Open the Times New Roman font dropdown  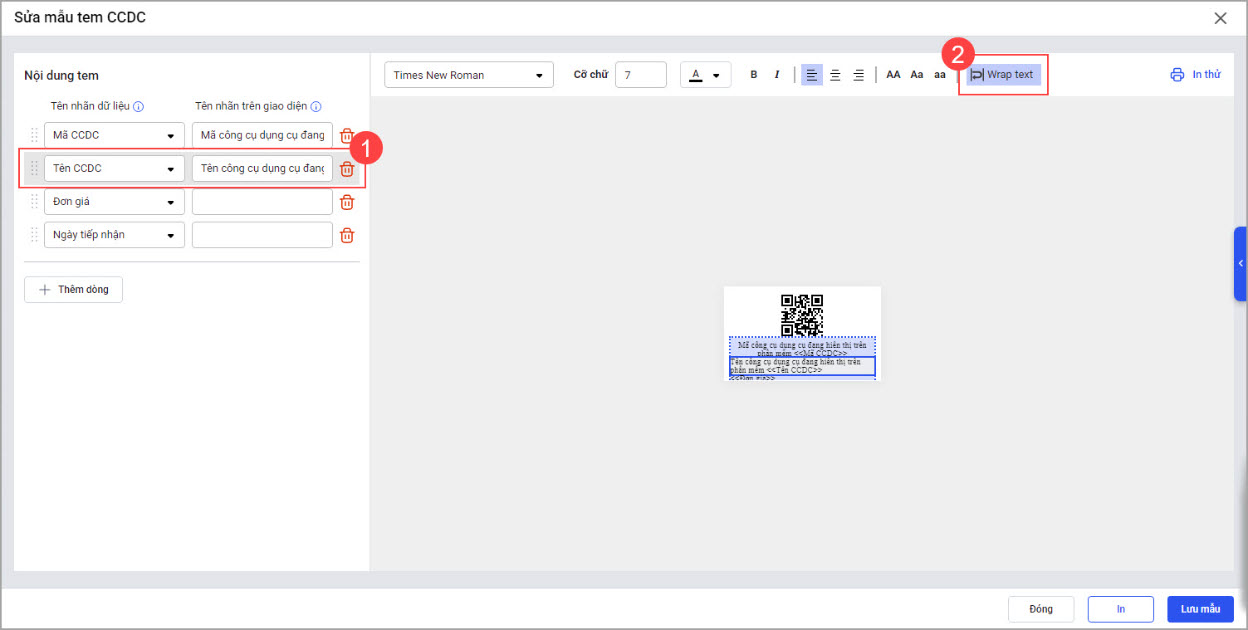click(x=468, y=75)
